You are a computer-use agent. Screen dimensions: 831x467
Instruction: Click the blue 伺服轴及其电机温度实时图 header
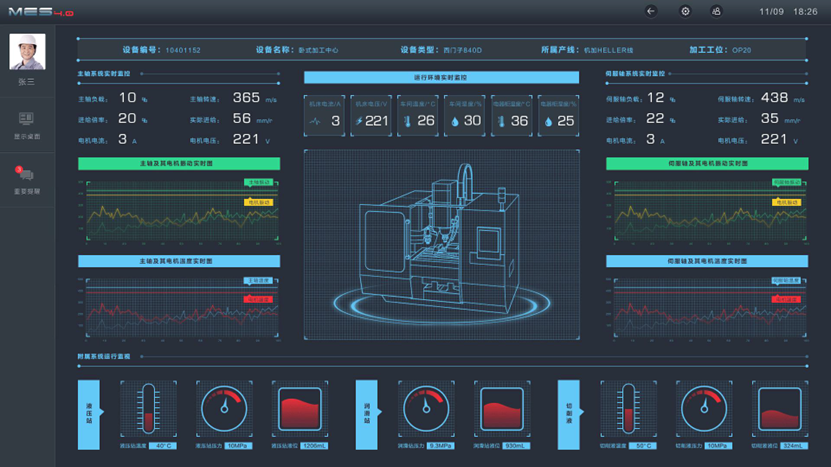click(706, 261)
